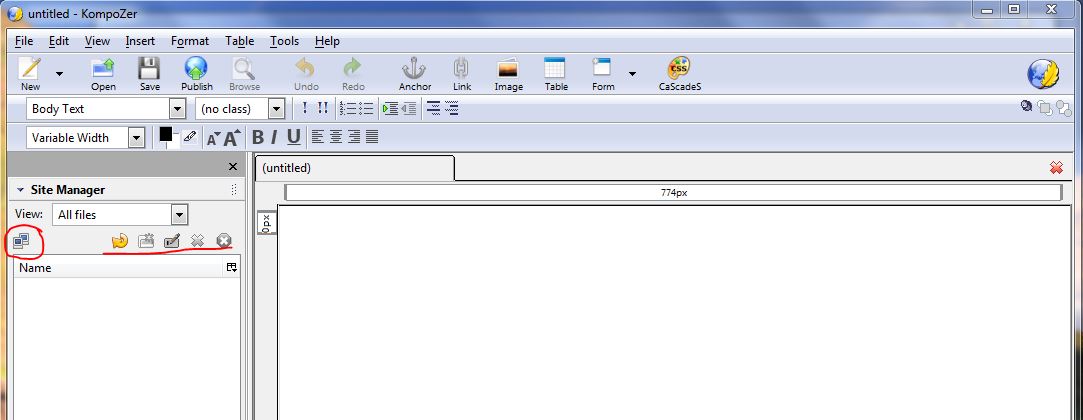The height and width of the screenshot is (420, 1083).
Task: Align text right
Action: point(354,137)
